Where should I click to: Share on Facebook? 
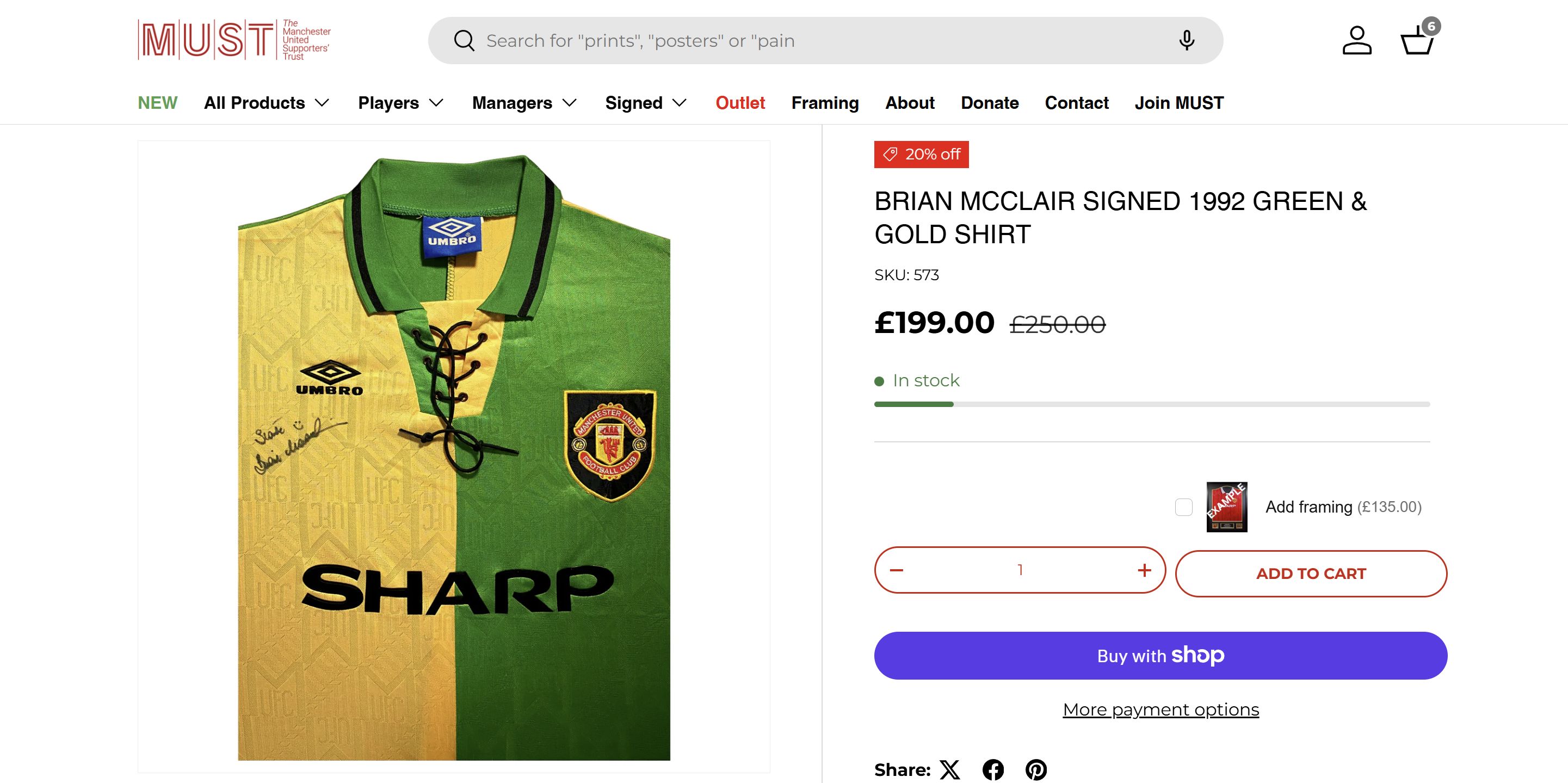993,769
